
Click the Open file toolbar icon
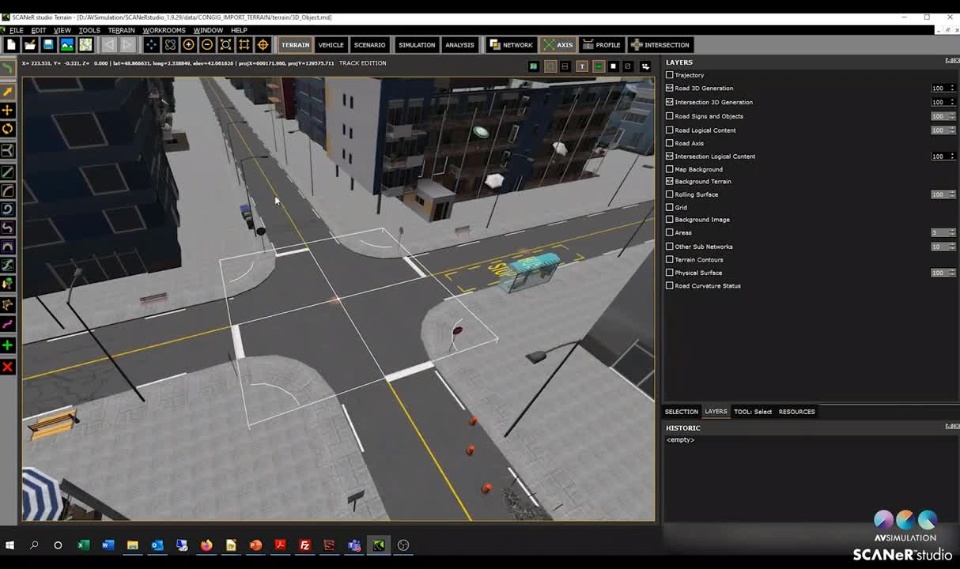(x=29, y=45)
